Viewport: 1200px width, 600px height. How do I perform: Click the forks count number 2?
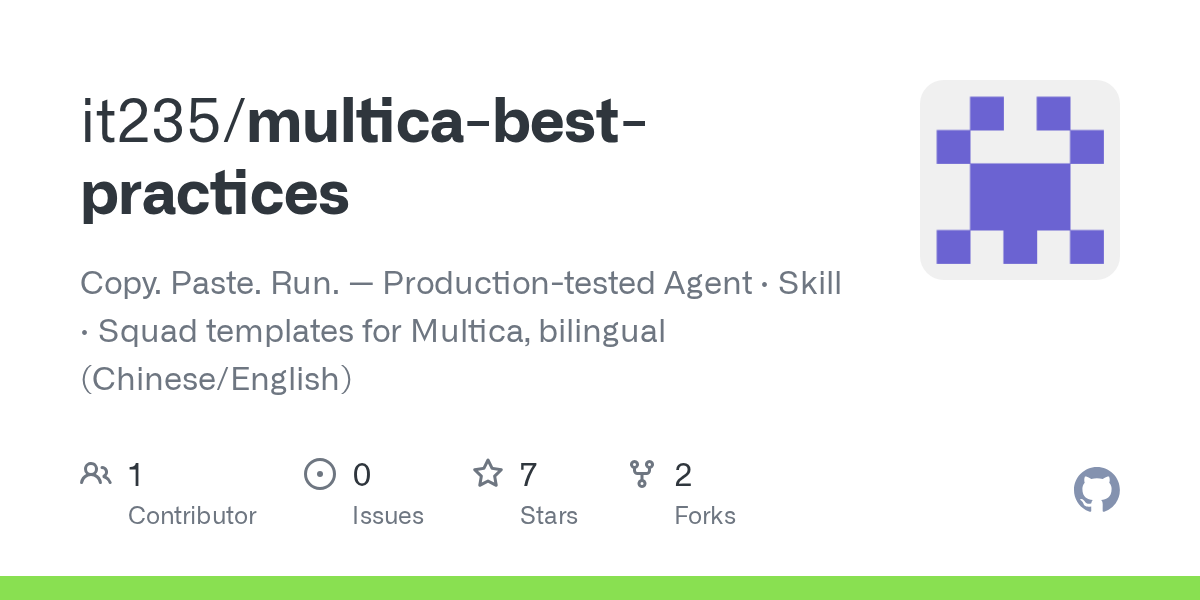[x=683, y=475]
